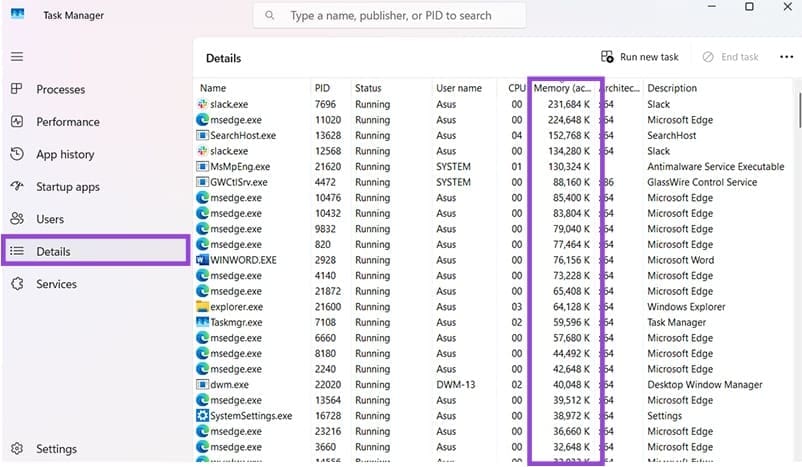The image size is (802, 467).
Task: Click the search box to find a process
Action: (389, 15)
